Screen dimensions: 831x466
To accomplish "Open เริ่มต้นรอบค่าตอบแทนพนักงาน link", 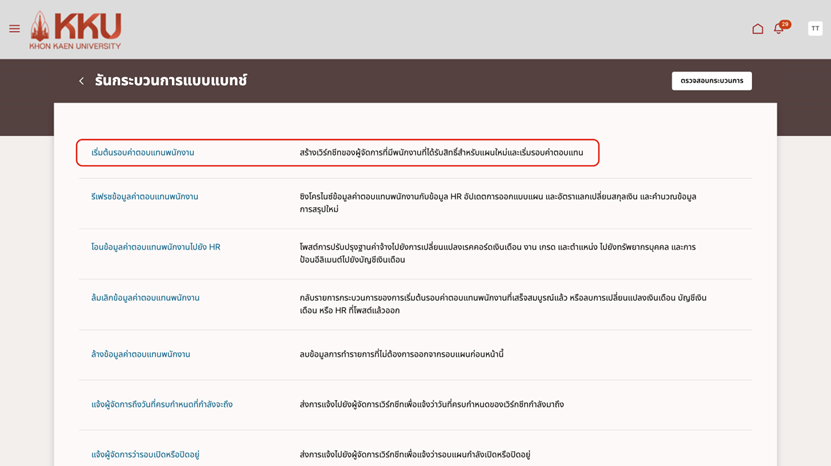I will coord(143,153).
